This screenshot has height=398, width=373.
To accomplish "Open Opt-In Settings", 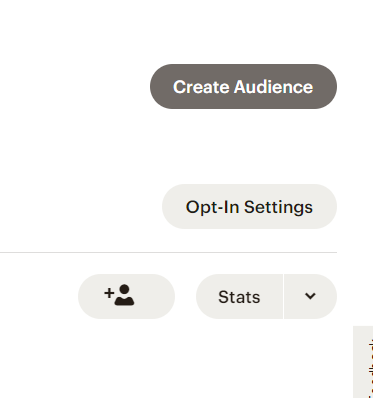I will click(249, 207).
